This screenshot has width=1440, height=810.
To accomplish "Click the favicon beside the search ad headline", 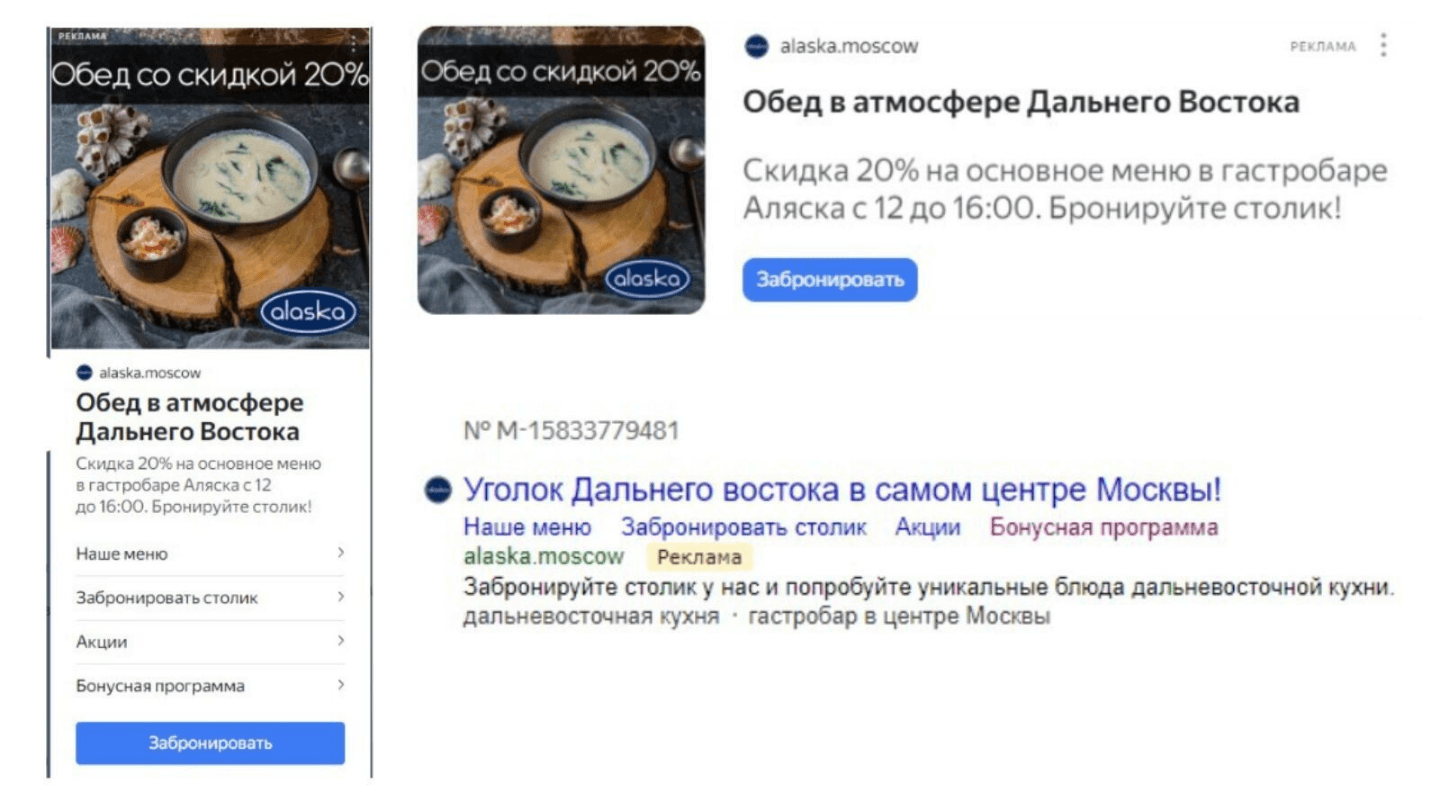I will (438, 490).
